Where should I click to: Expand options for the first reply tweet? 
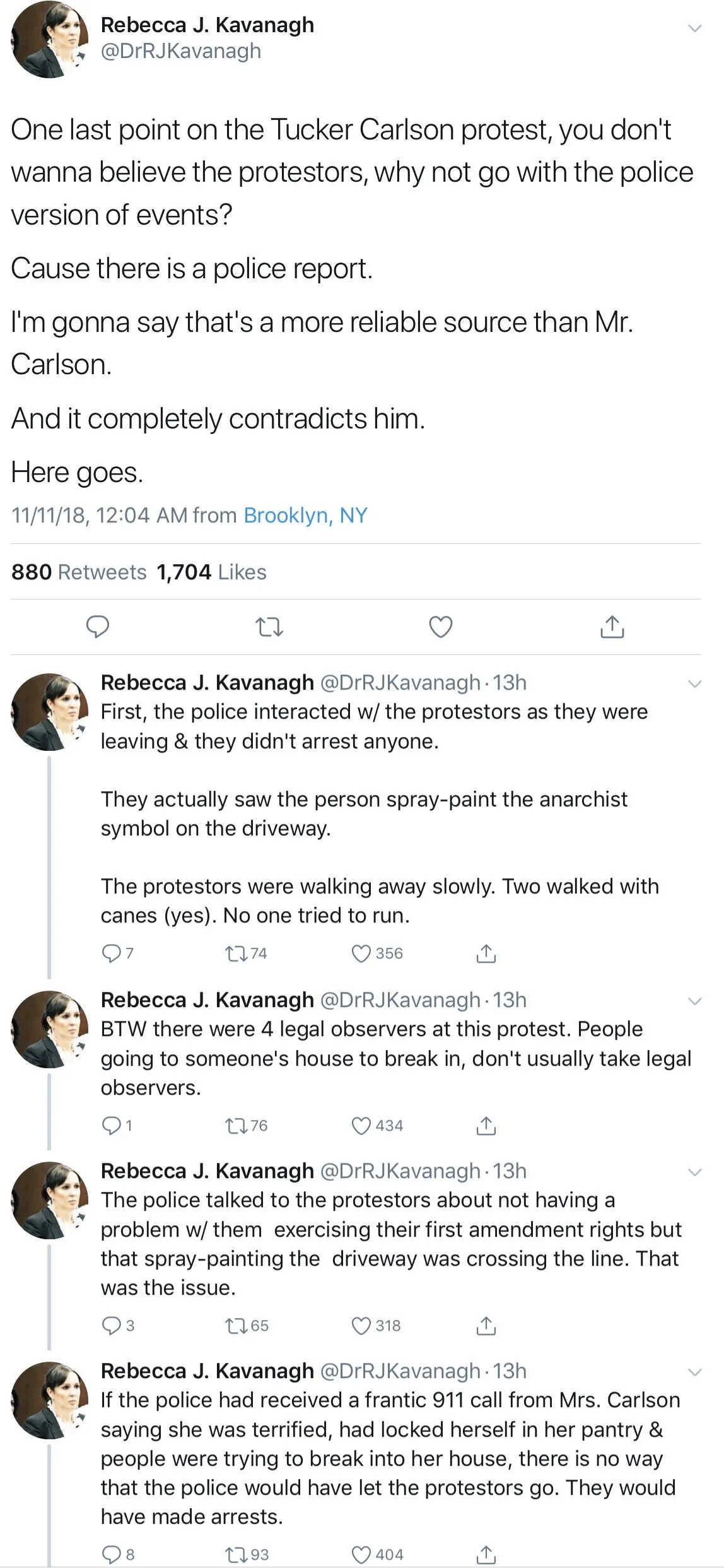pos(694,683)
